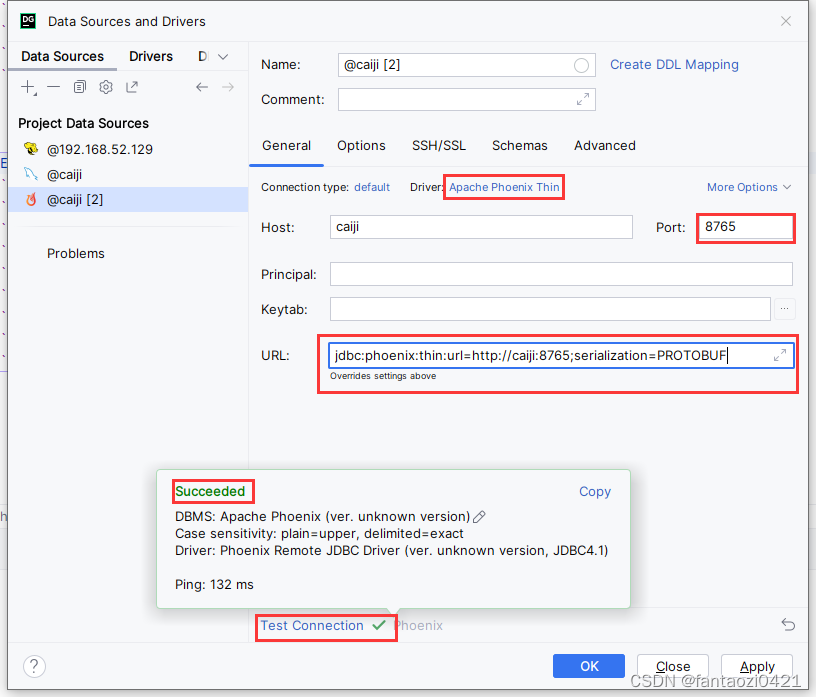
Task: Expand hidden tabs dropdown chevron
Action: 223,57
